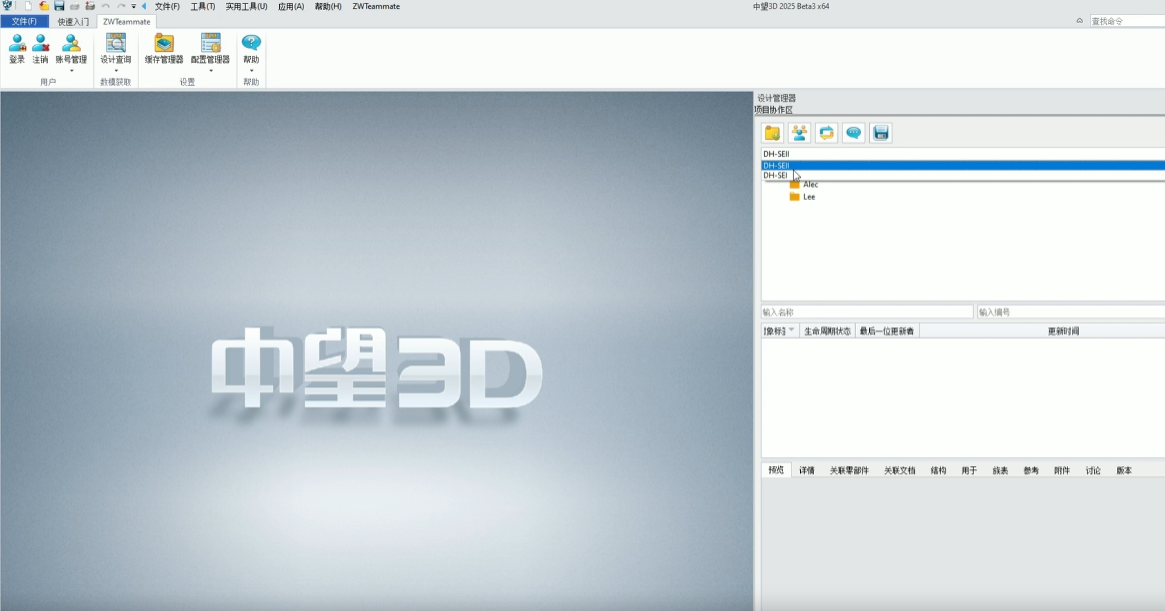Expand the 账号管理 dropdown arrow
The image size is (1165, 611).
click(70, 69)
